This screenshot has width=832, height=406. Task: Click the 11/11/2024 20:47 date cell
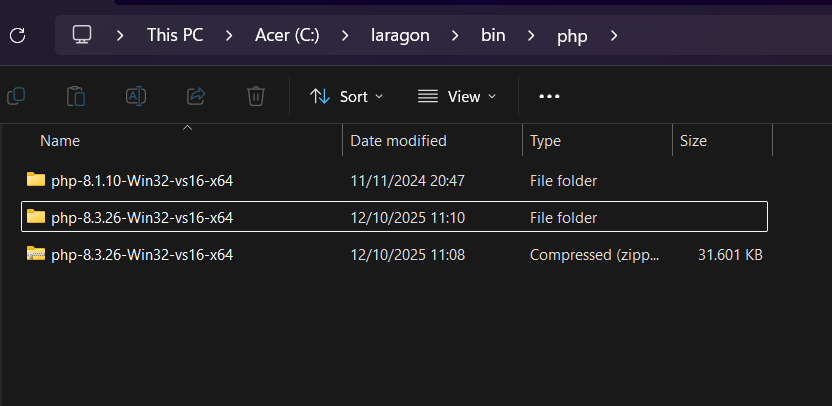point(408,181)
